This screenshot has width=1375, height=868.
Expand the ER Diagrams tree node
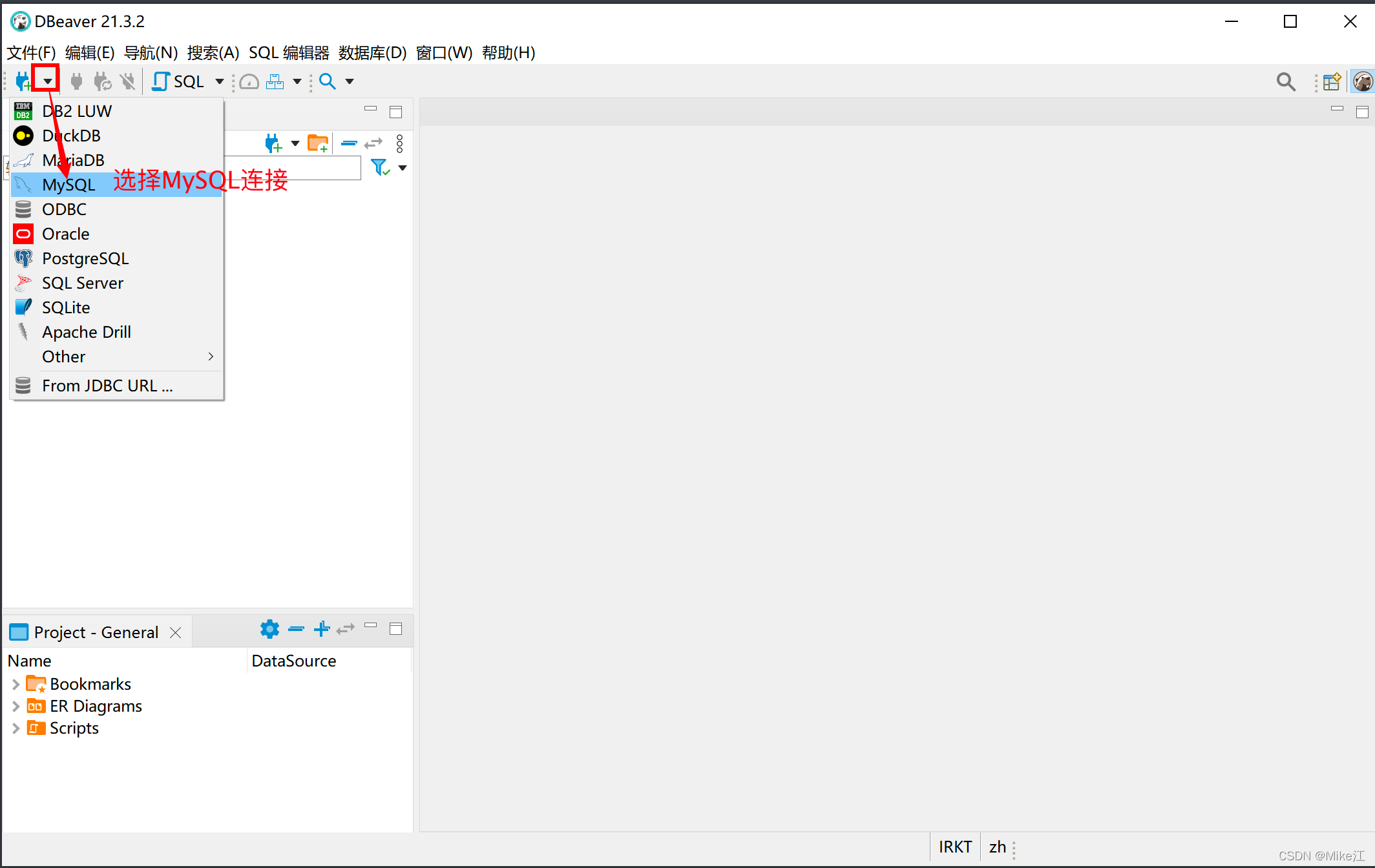pos(16,707)
